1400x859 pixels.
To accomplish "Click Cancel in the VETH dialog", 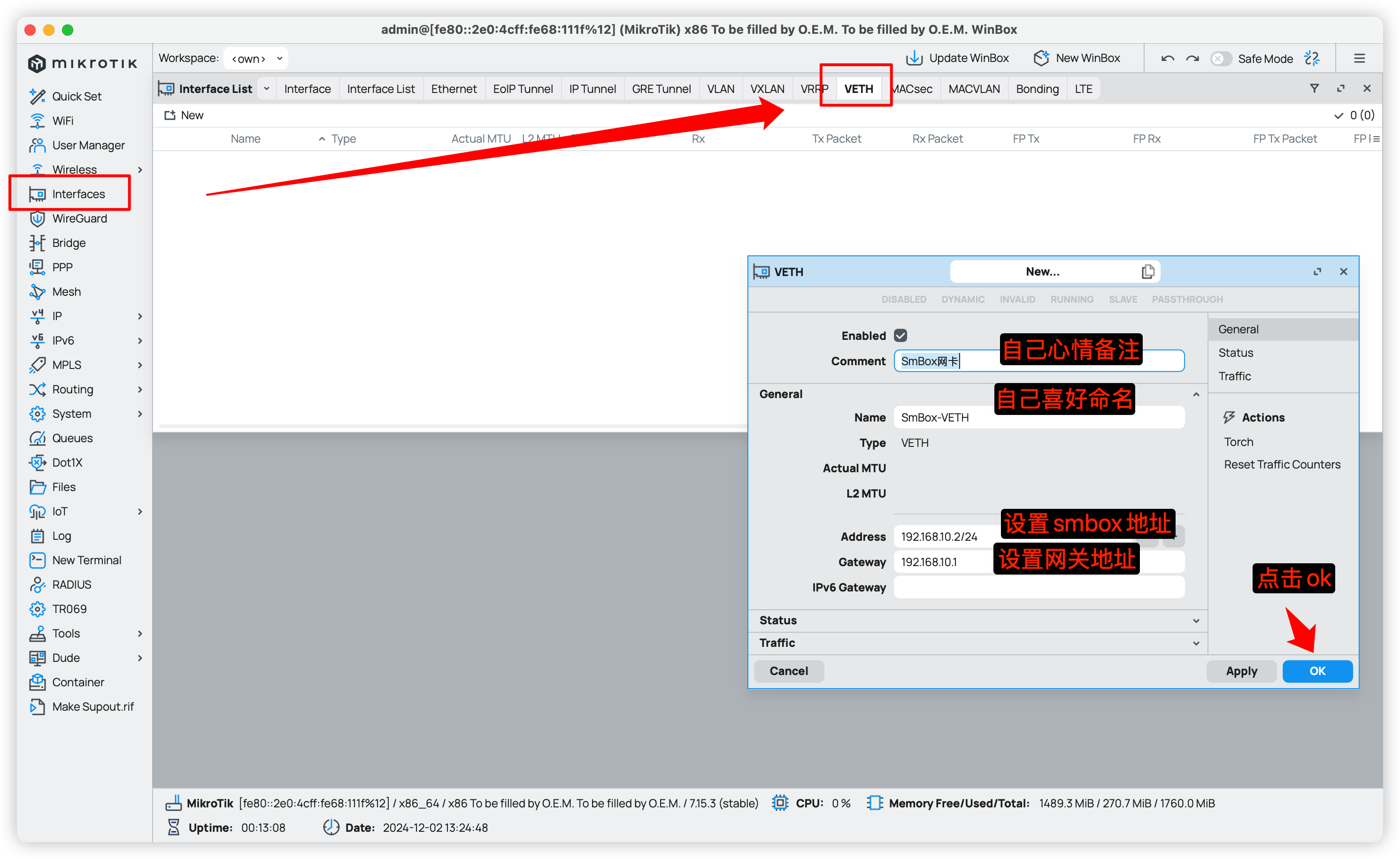I will pyautogui.click(x=789, y=671).
